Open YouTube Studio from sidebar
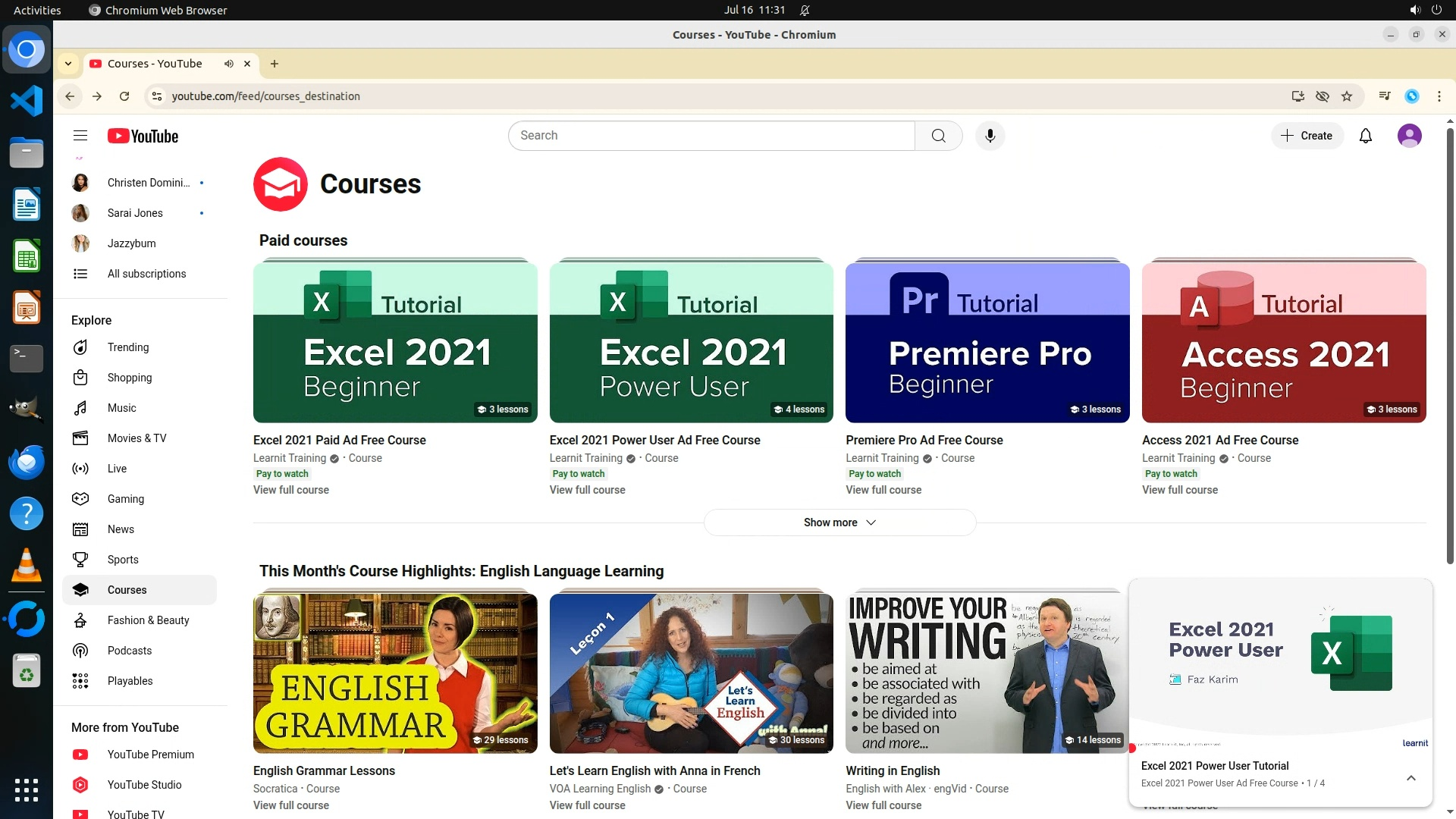 click(144, 785)
